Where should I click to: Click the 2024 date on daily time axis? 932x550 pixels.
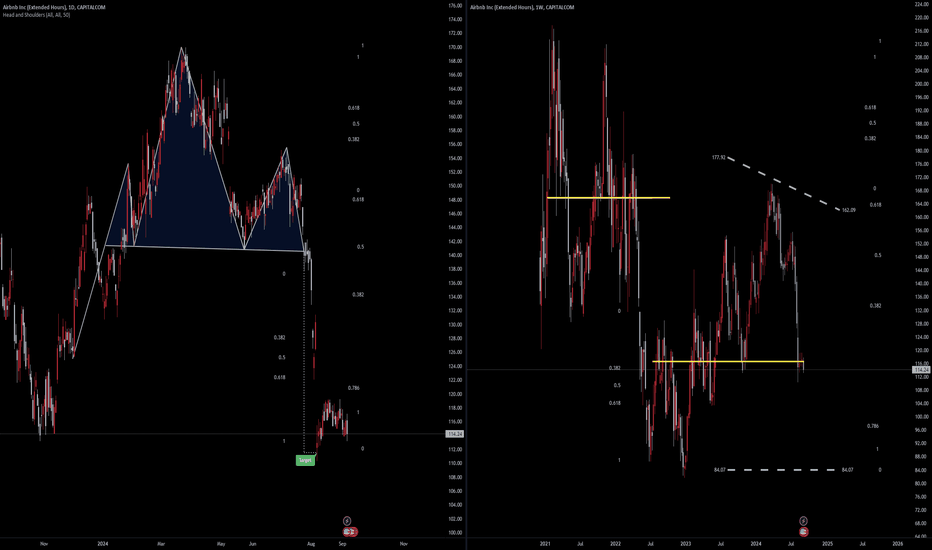pos(103,543)
